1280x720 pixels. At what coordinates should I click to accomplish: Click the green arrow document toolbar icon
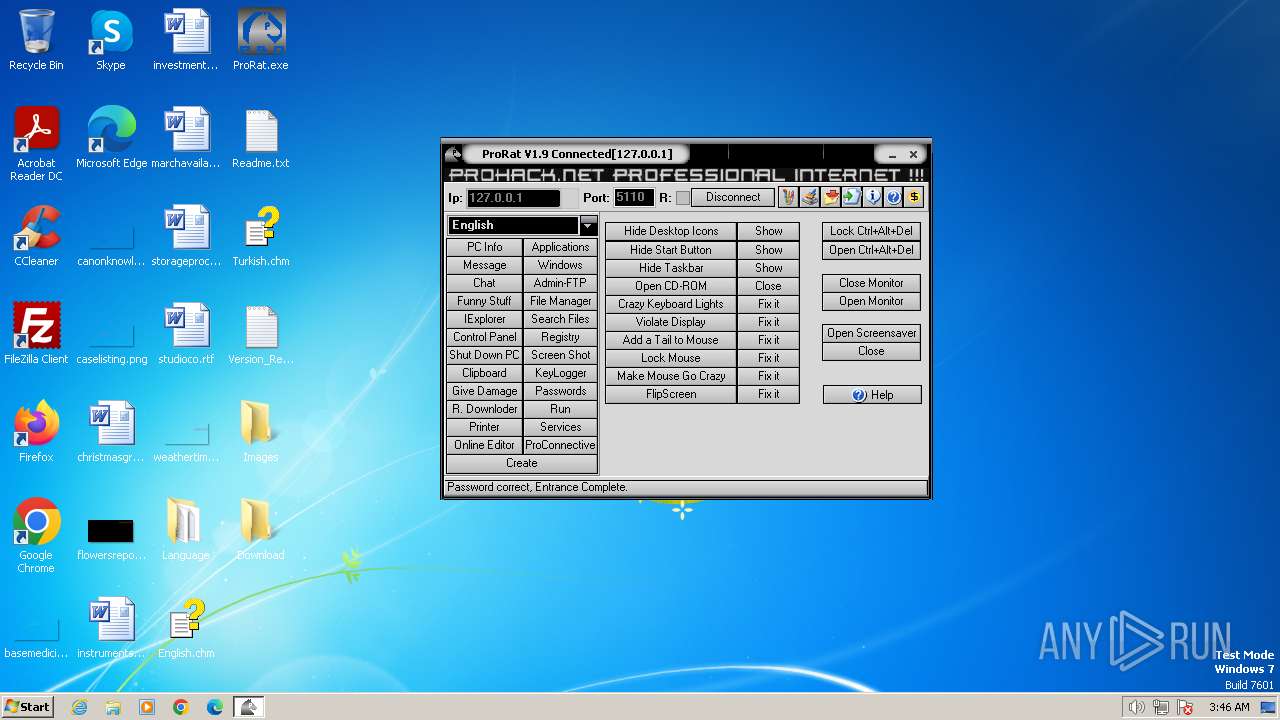click(x=851, y=197)
